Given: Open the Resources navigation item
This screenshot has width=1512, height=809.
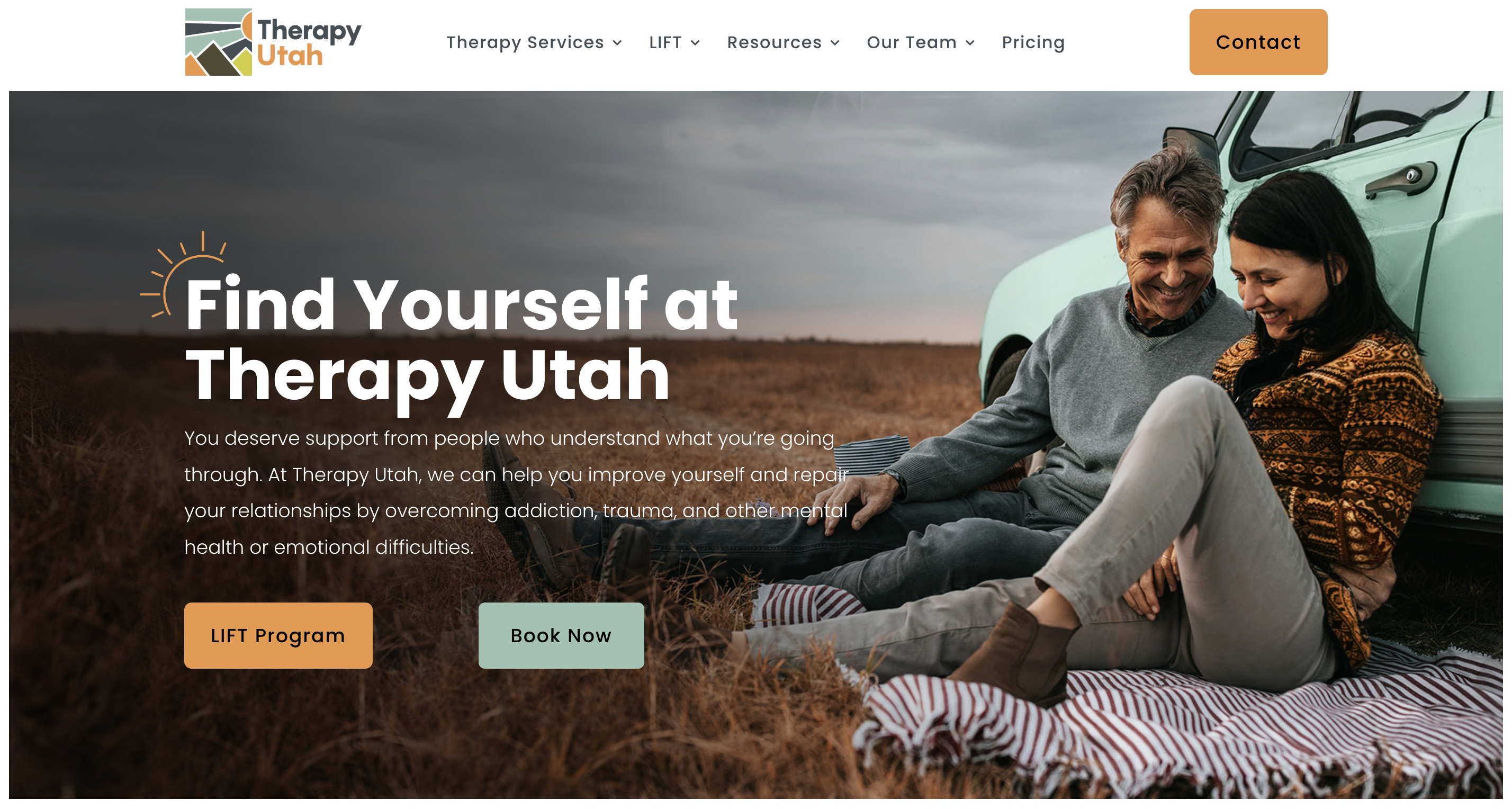Looking at the screenshot, I should tap(774, 43).
